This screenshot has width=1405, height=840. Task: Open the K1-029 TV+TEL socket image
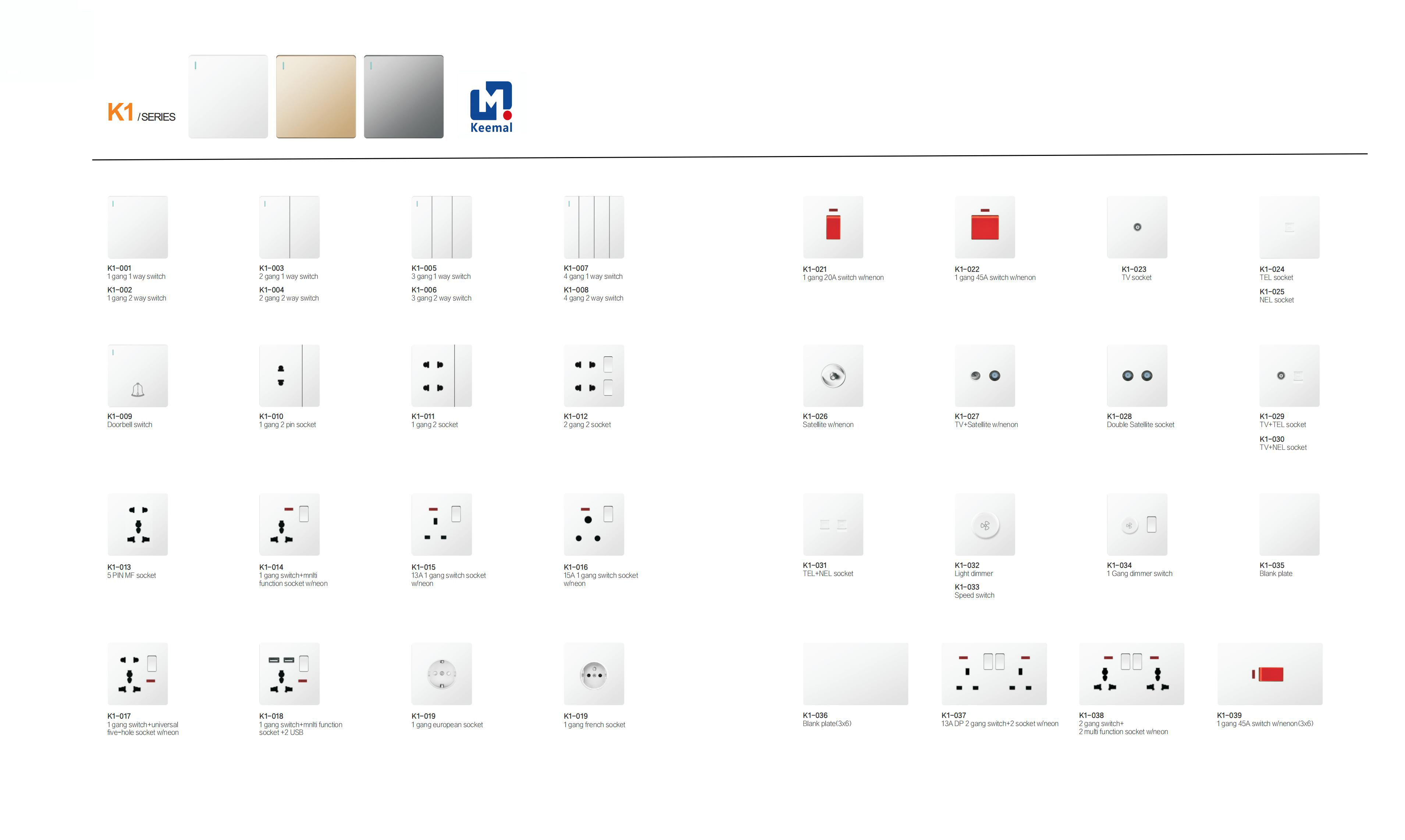[x=1290, y=376]
